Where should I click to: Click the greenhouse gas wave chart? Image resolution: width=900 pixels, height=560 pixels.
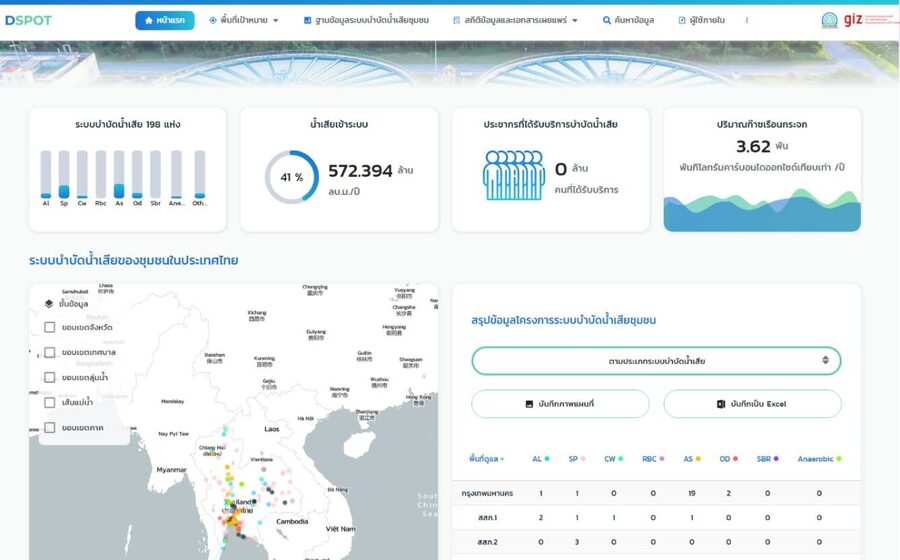coord(762,210)
